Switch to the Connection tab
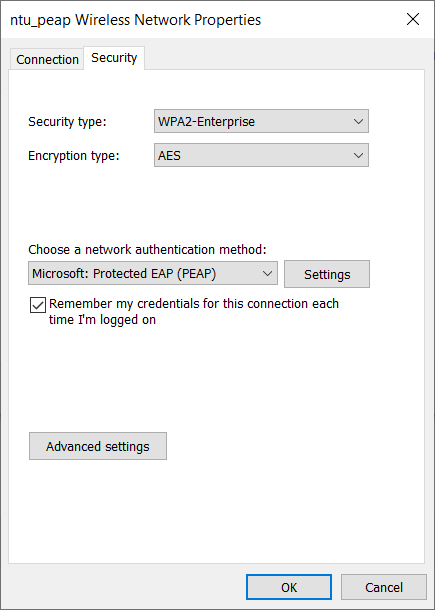The image size is (435, 610). (x=47, y=60)
